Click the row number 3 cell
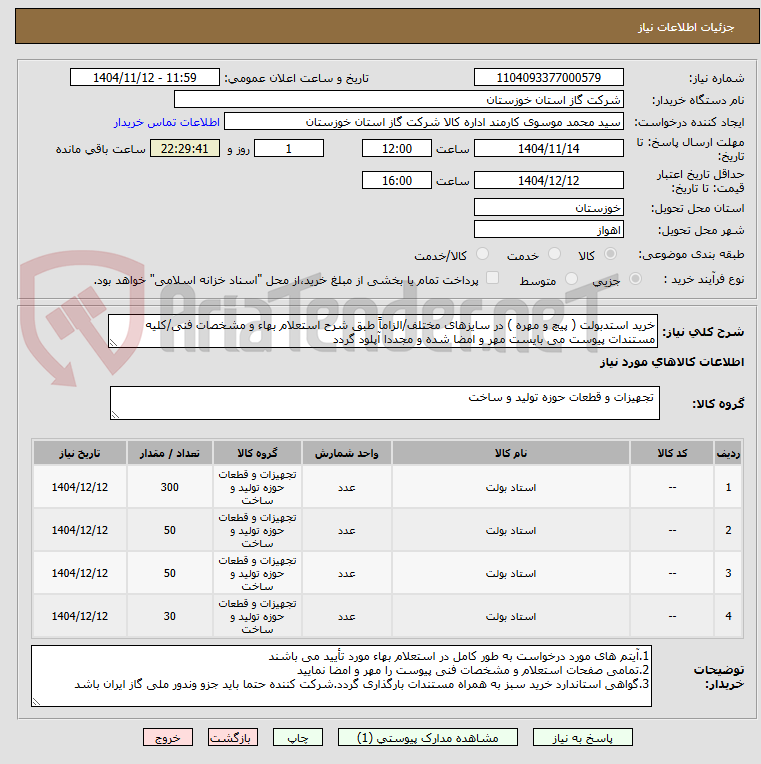The height and width of the screenshot is (764, 761). click(728, 573)
